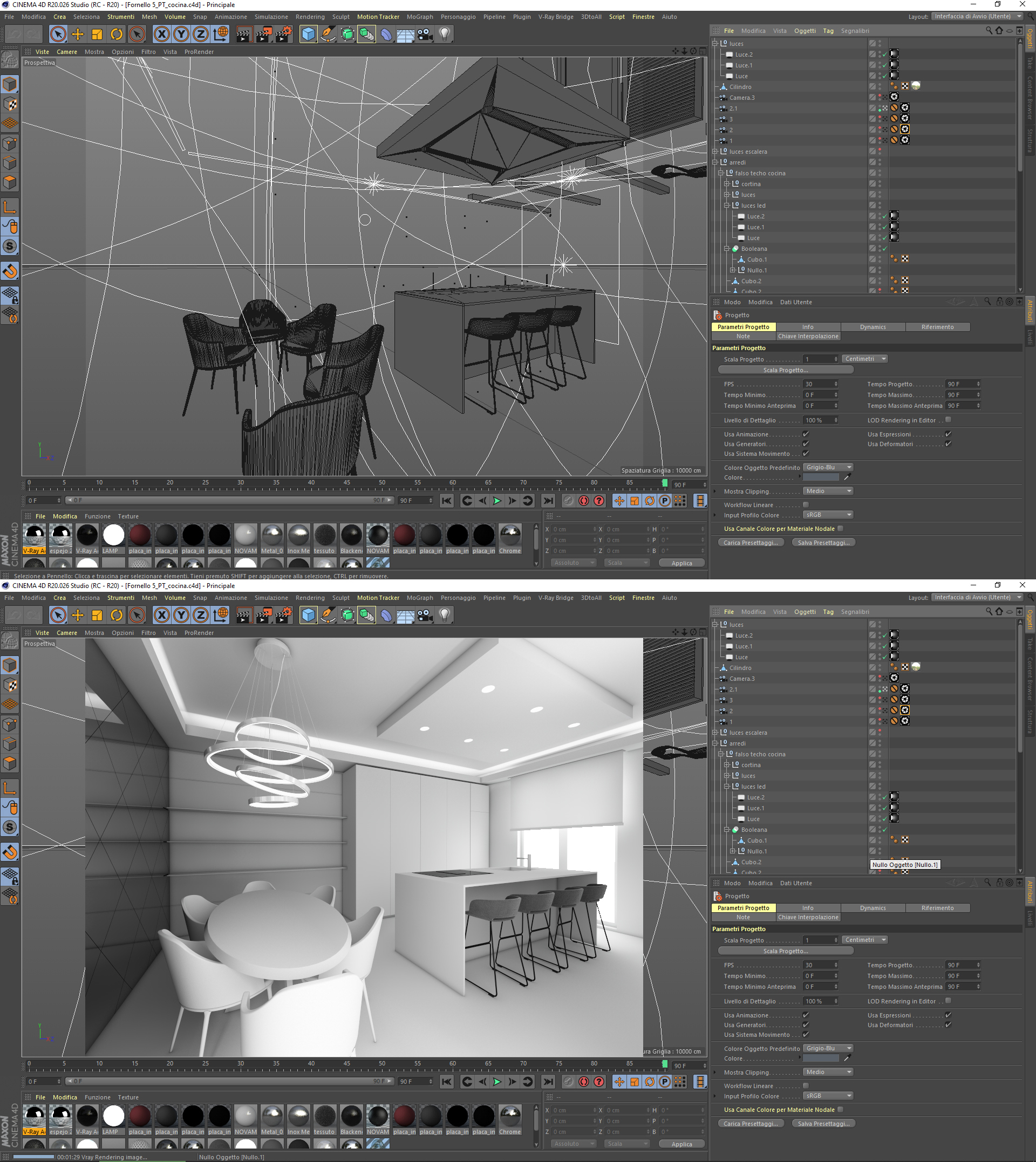Select the Move tool in the upper window

[x=77, y=34]
